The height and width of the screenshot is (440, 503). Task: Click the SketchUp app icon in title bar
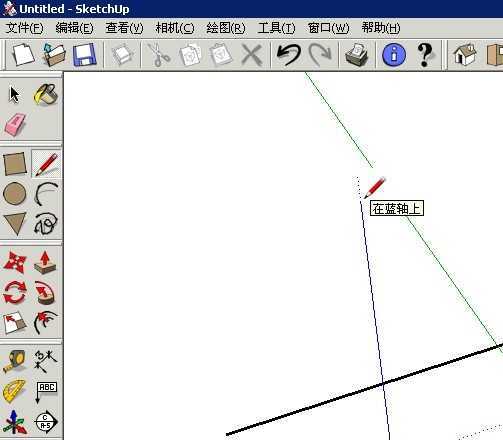coord(9,9)
